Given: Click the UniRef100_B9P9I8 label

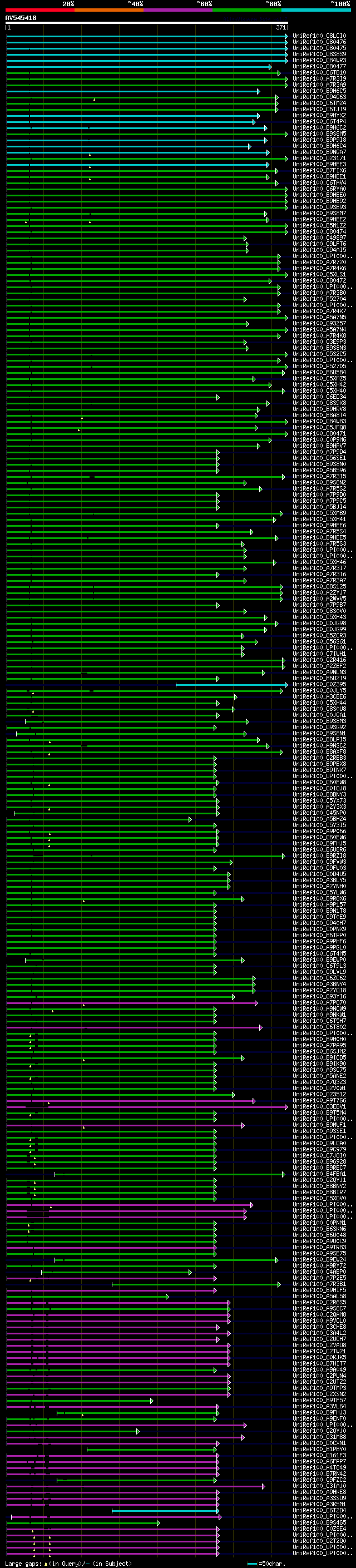Looking at the screenshot, I should (x=319, y=140).
